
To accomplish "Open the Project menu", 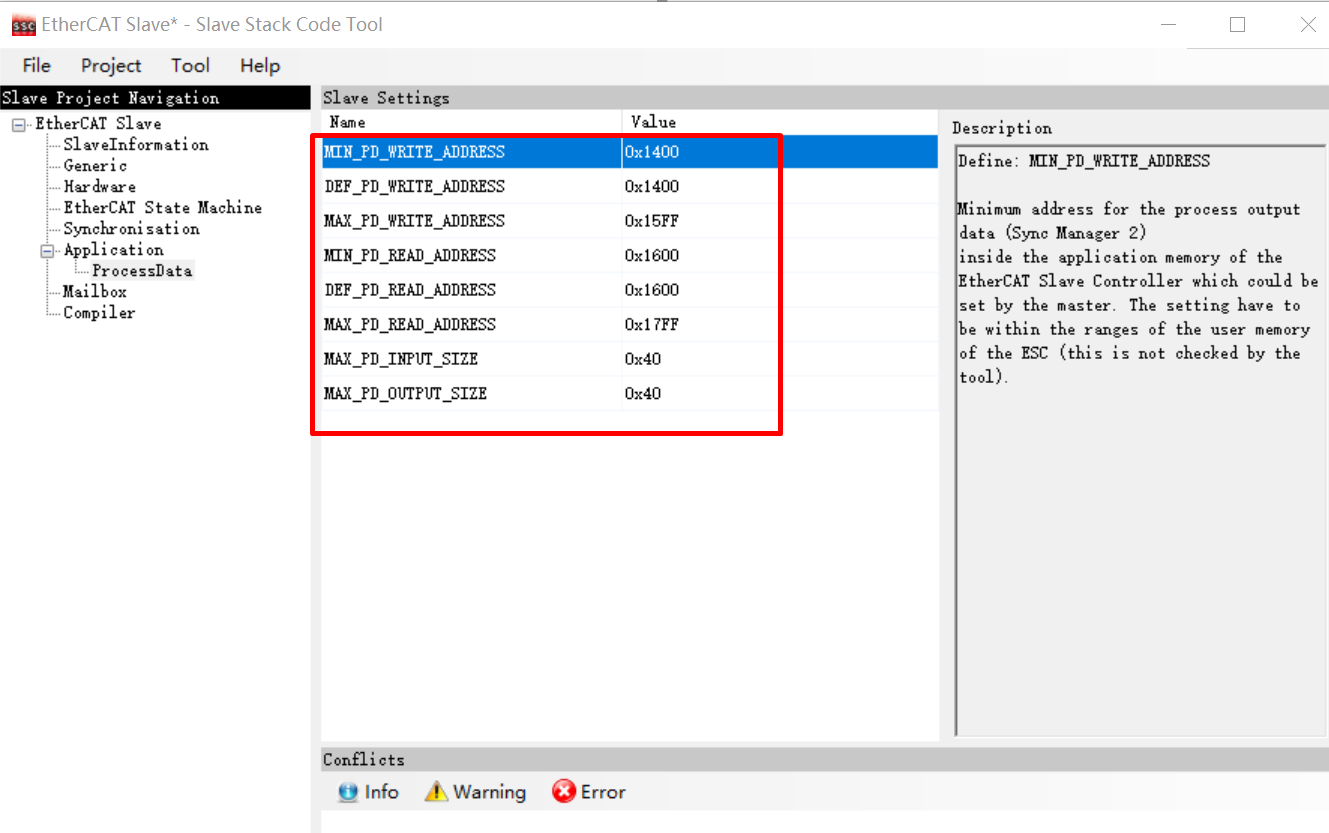I will click(111, 66).
